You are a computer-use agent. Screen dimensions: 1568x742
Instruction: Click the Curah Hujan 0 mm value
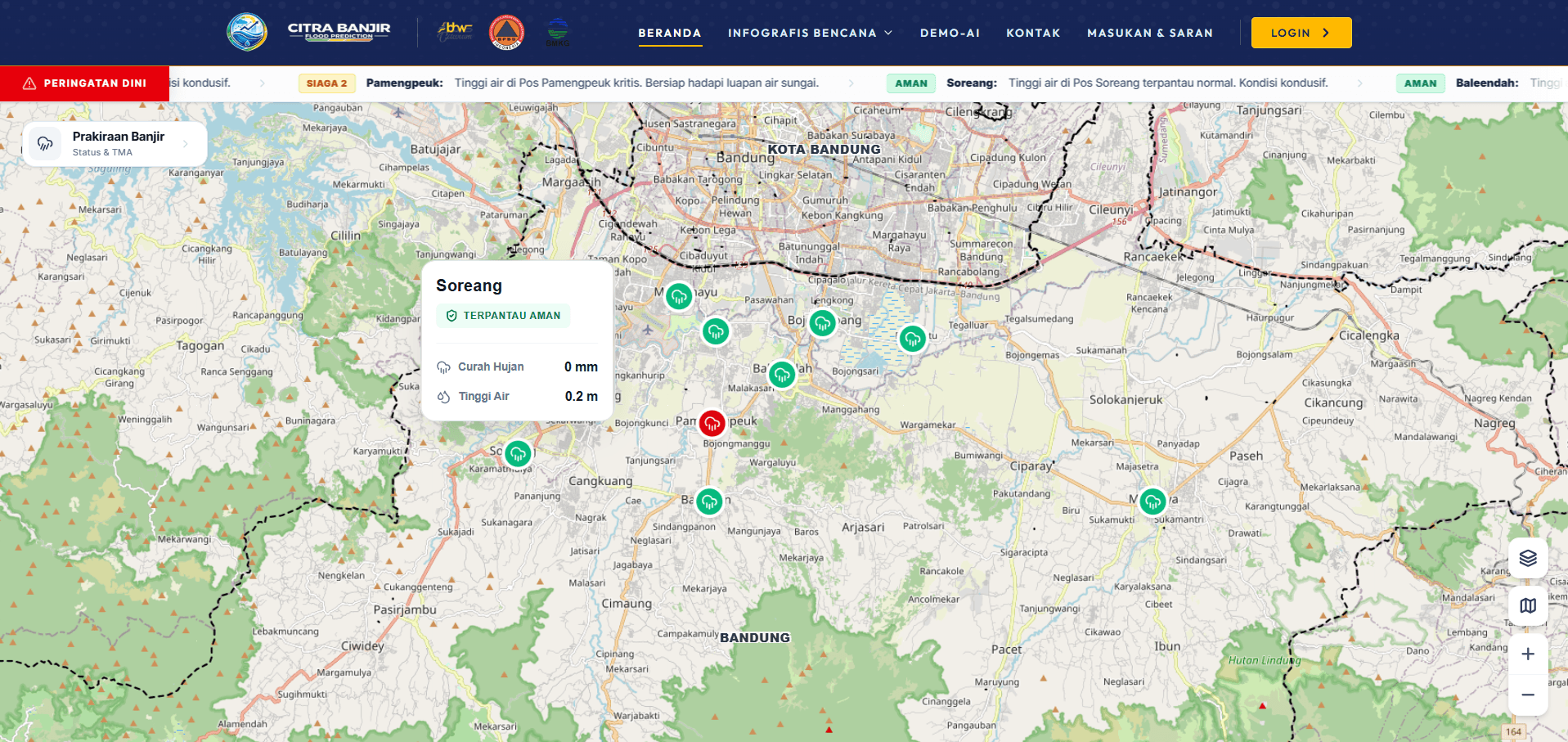(581, 367)
